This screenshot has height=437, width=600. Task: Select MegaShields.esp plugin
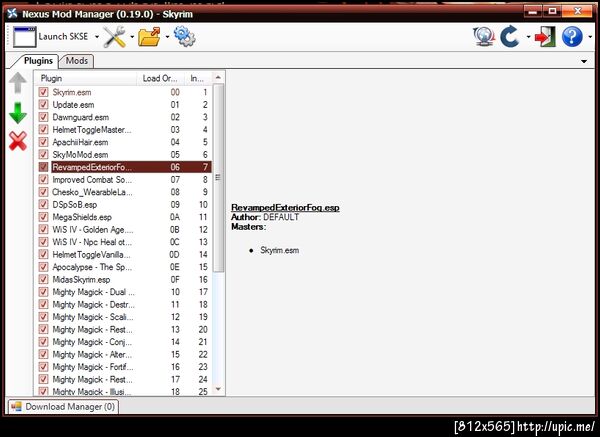pyautogui.click(x=124, y=217)
